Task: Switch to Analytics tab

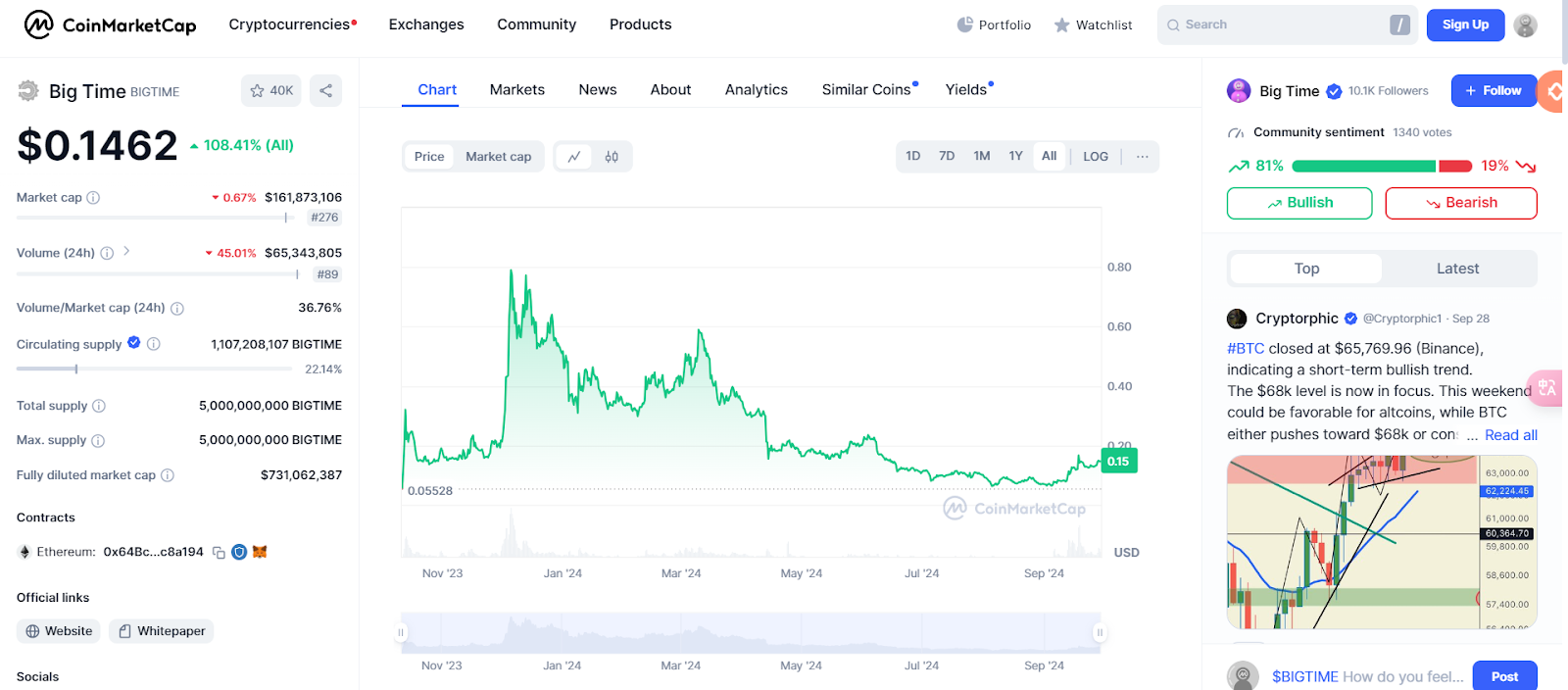Action: 757,89
